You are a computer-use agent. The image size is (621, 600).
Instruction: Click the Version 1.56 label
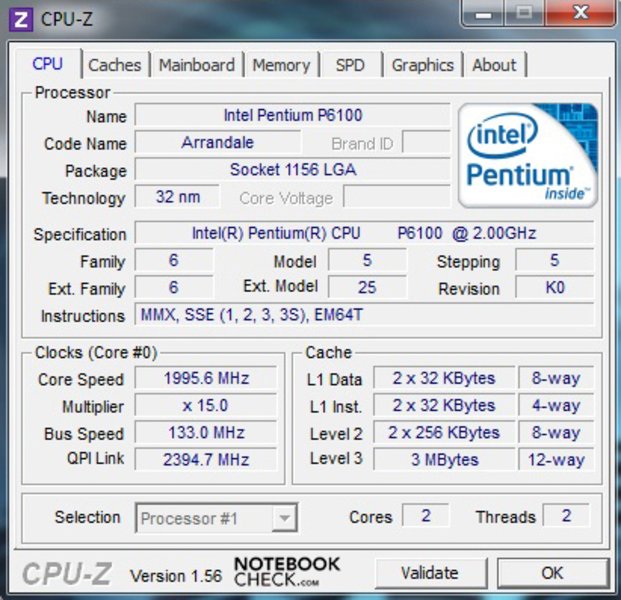tap(176, 576)
